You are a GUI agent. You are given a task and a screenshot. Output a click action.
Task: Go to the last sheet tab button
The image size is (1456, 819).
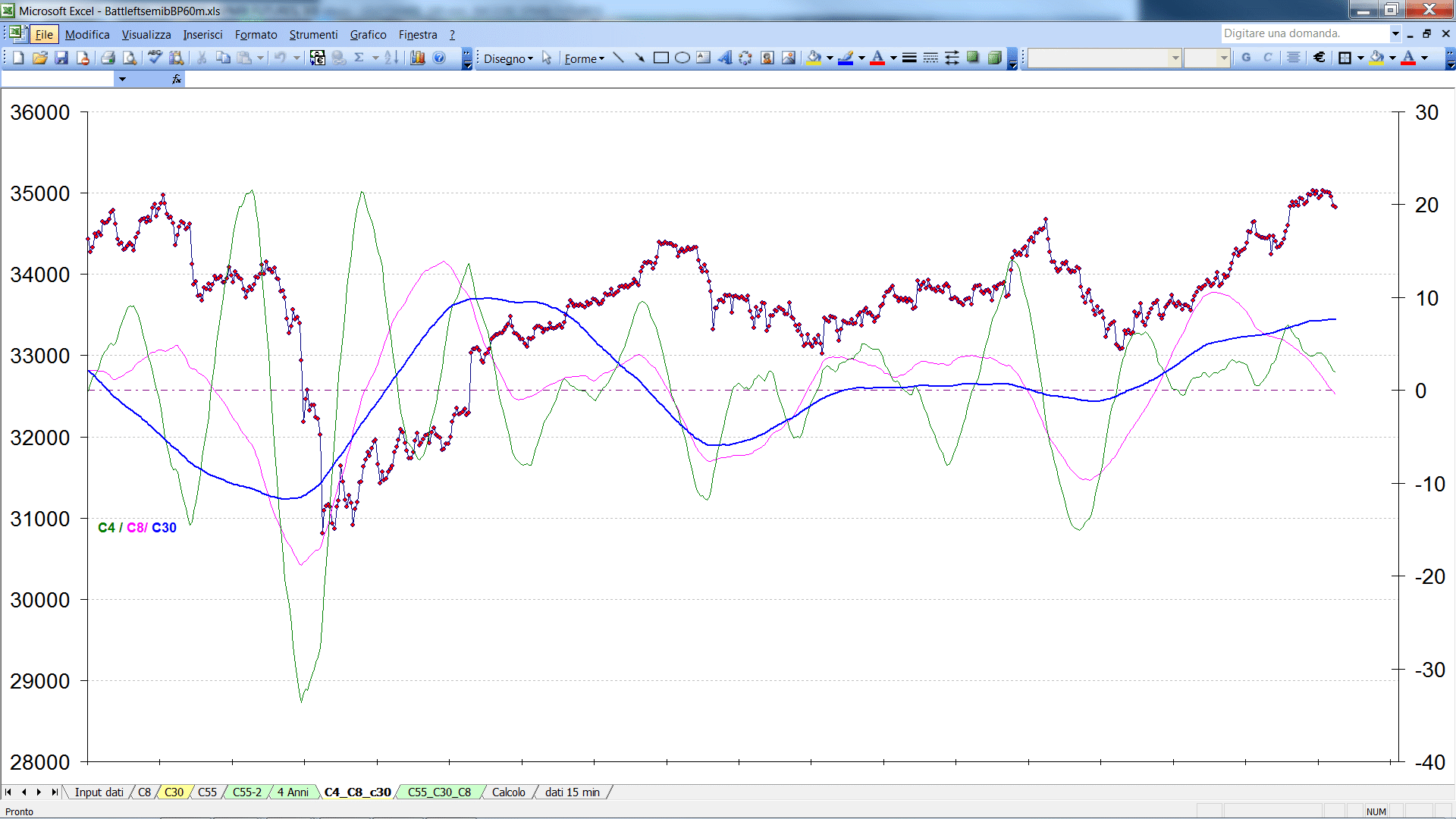pyautogui.click(x=54, y=792)
